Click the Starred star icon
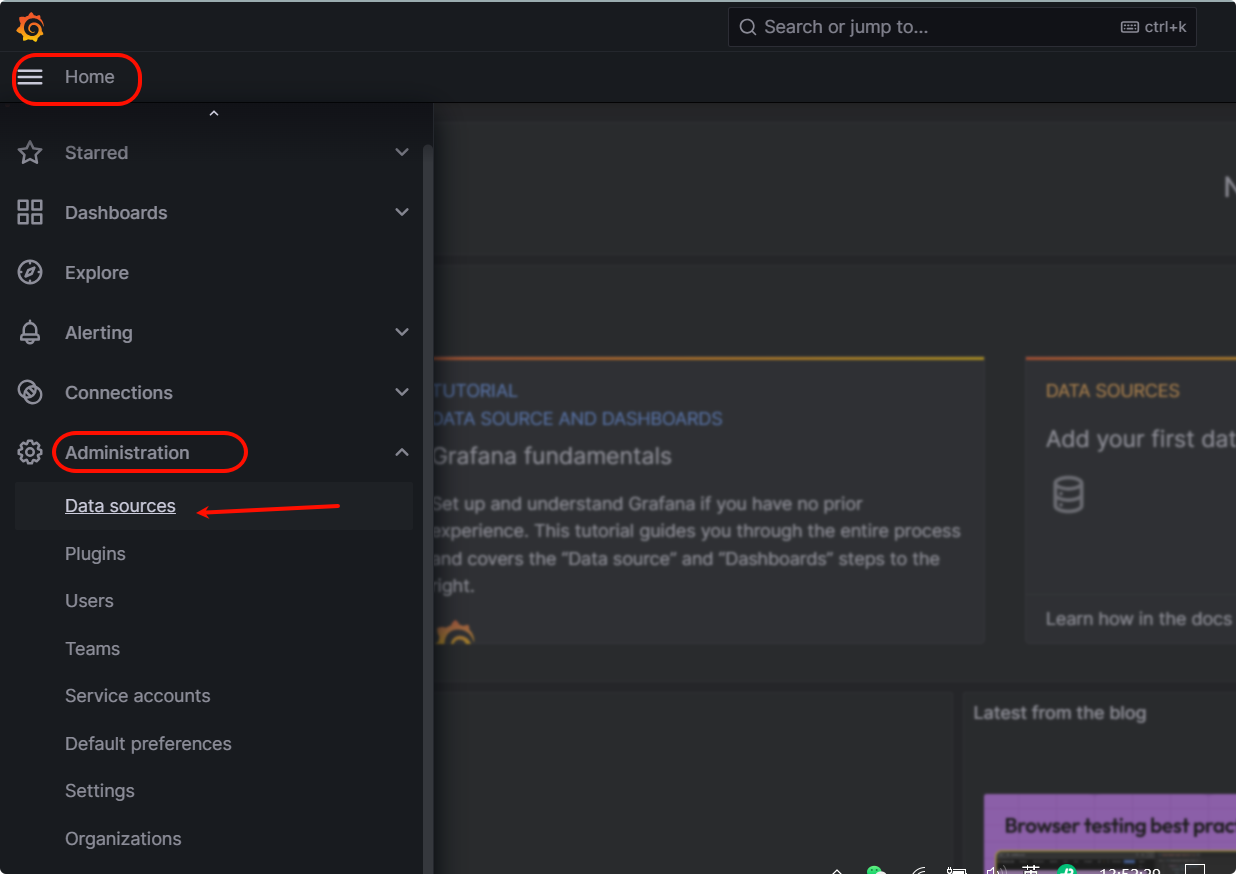 point(30,153)
